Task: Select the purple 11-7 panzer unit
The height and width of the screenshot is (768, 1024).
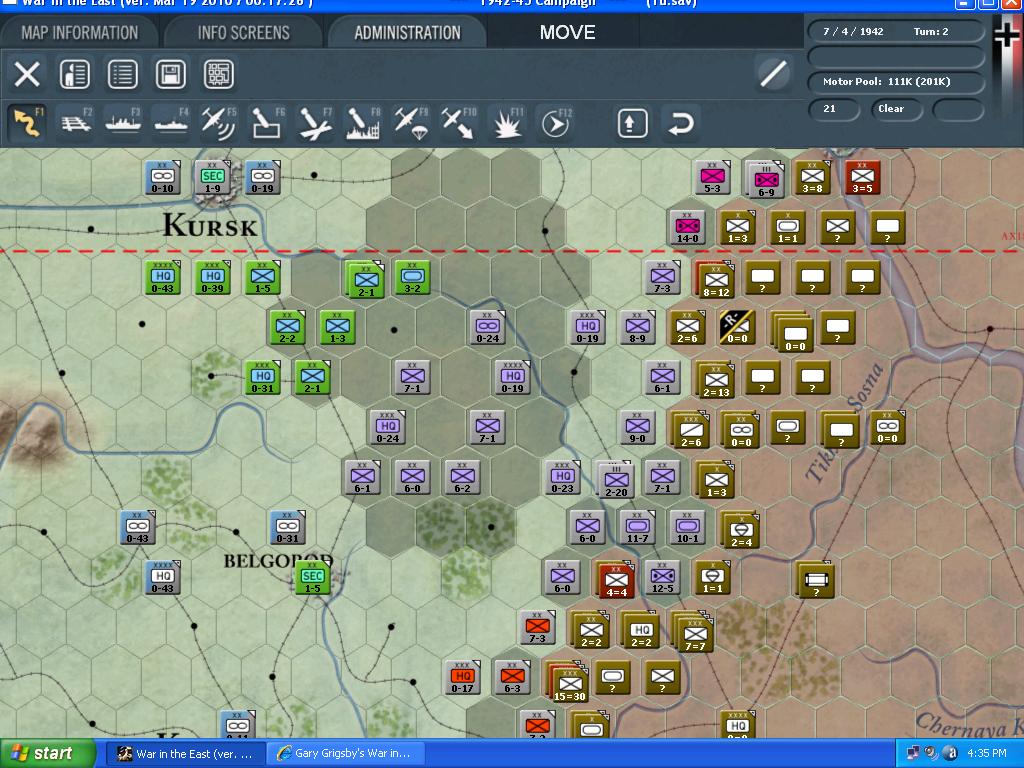Action: pyautogui.click(x=637, y=528)
